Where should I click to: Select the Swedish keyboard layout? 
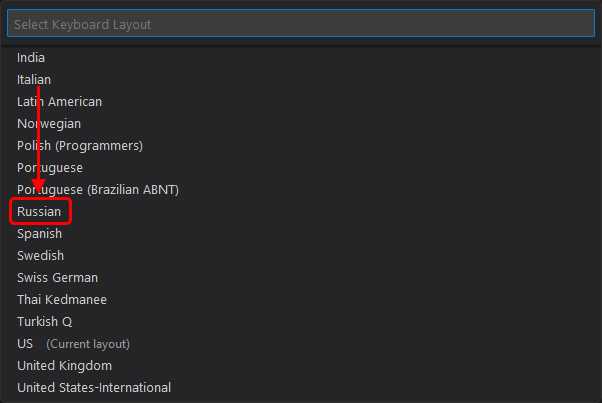(x=41, y=256)
